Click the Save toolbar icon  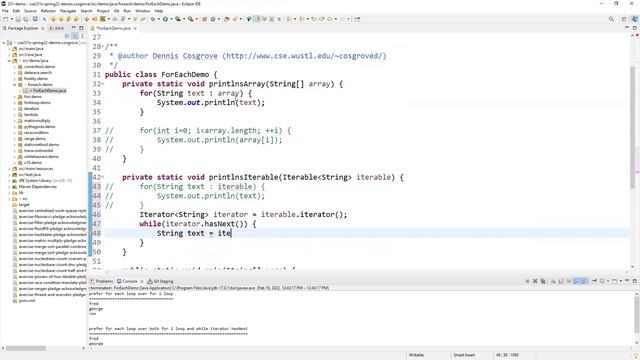point(18,19)
